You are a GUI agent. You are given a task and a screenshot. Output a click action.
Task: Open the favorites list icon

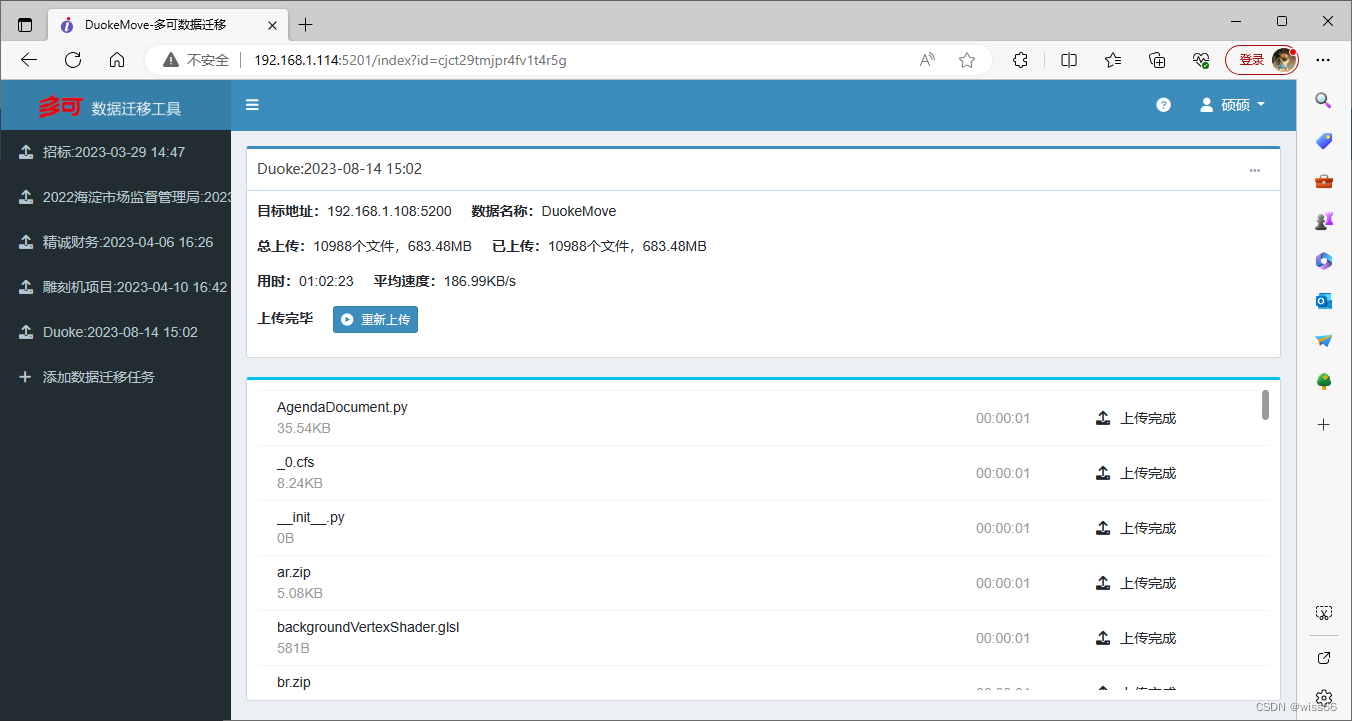pyautogui.click(x=1113, y=60)
